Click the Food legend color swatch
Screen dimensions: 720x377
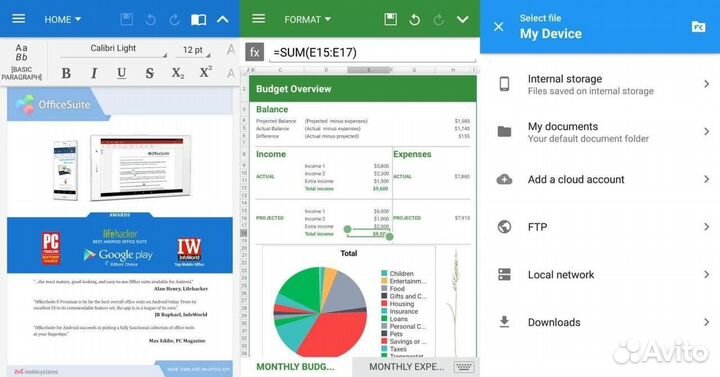pos(384,288)
